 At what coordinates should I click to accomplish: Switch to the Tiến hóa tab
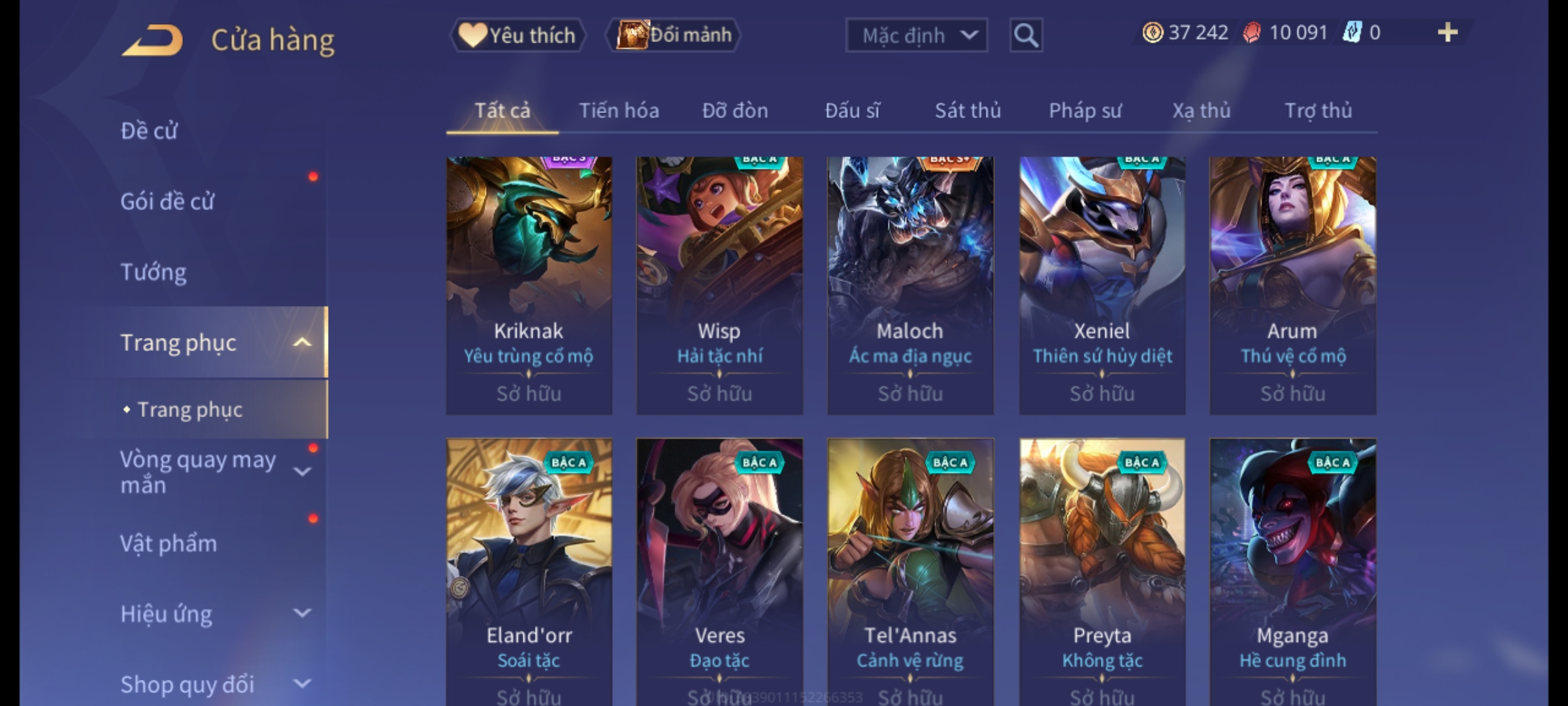pos(619,110)
